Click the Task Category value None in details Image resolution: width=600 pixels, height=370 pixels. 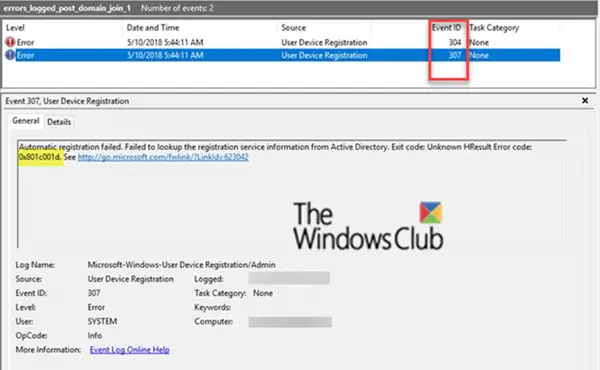pos(263,293)
